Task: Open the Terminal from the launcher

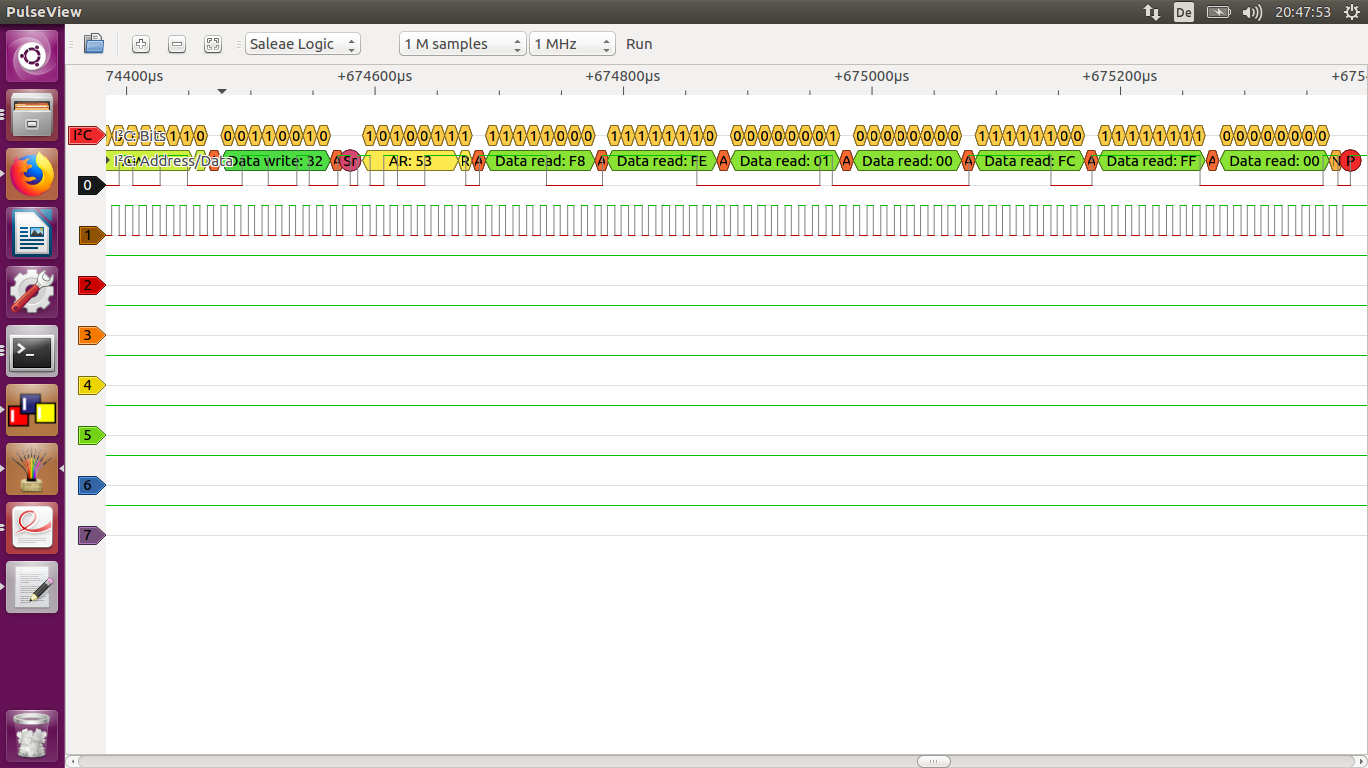Action: click(x=32, y=350)
